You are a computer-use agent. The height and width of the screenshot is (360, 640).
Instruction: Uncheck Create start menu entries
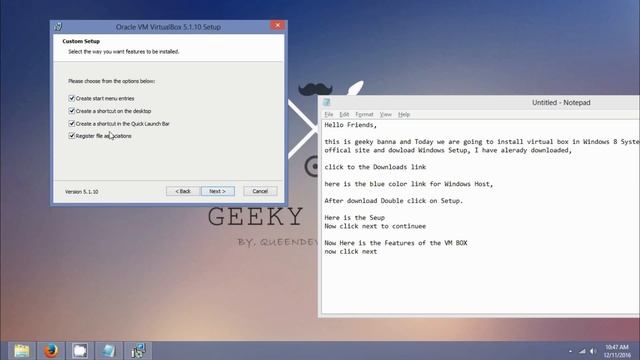[72, 98]
